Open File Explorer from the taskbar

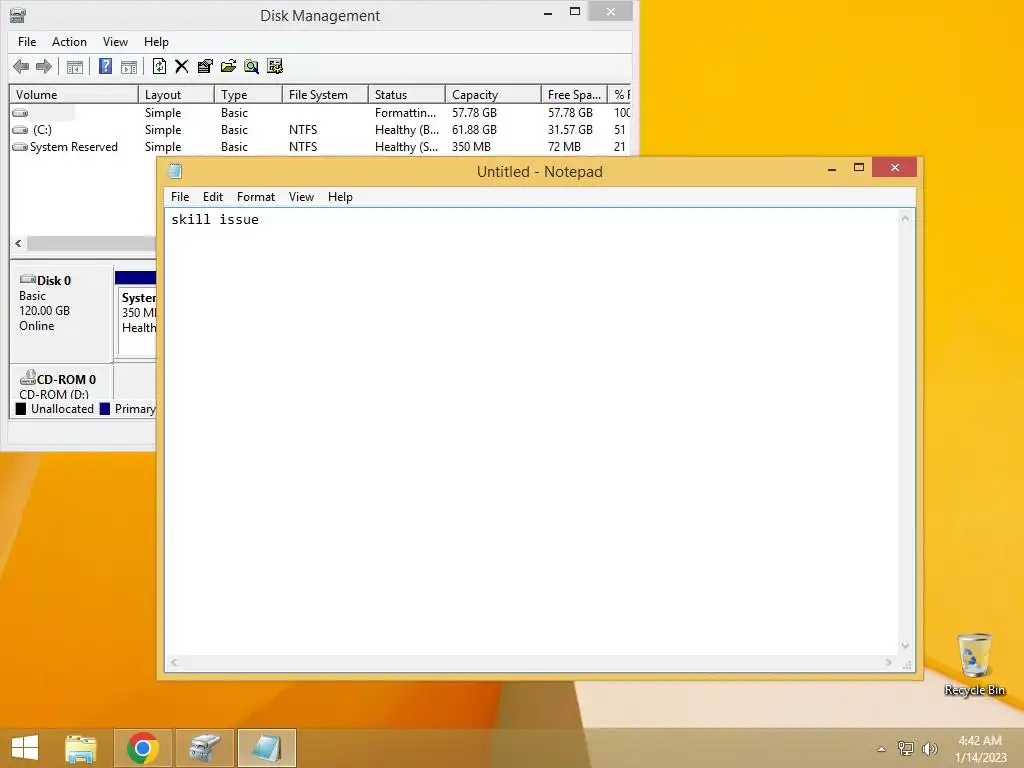tap(81, 748)
